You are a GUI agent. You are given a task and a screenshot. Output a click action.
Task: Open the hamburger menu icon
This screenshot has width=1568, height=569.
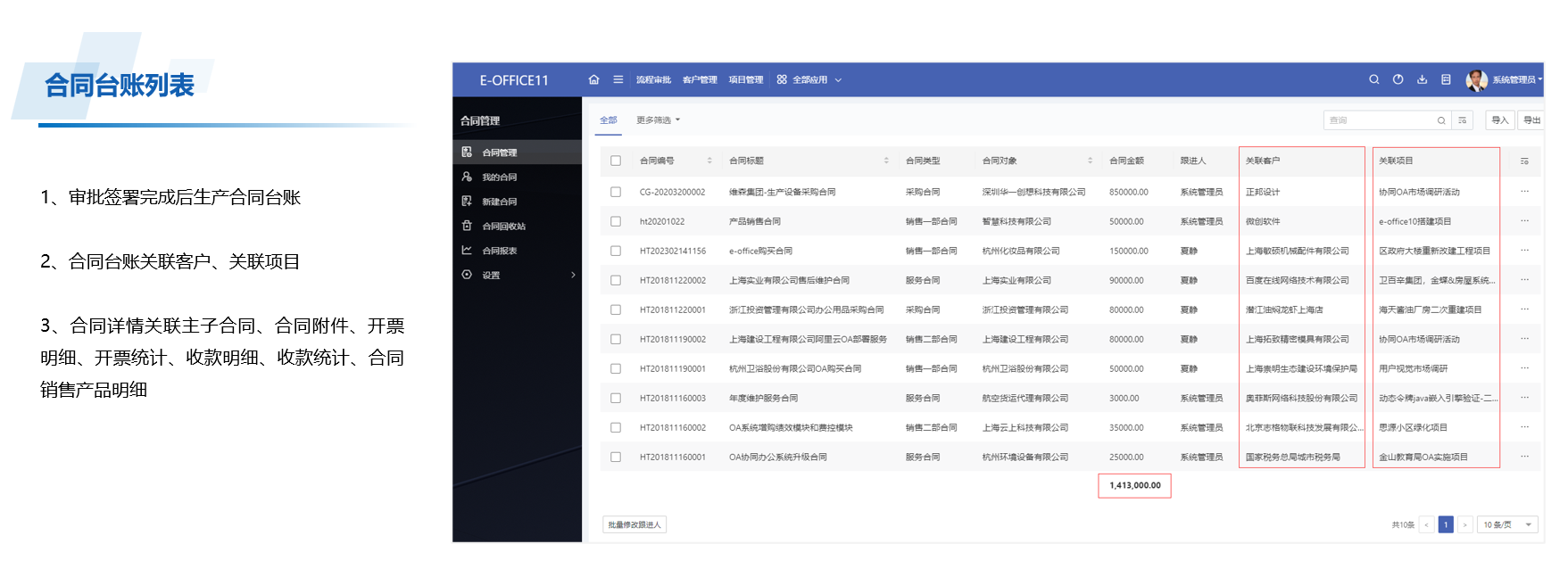618,79
